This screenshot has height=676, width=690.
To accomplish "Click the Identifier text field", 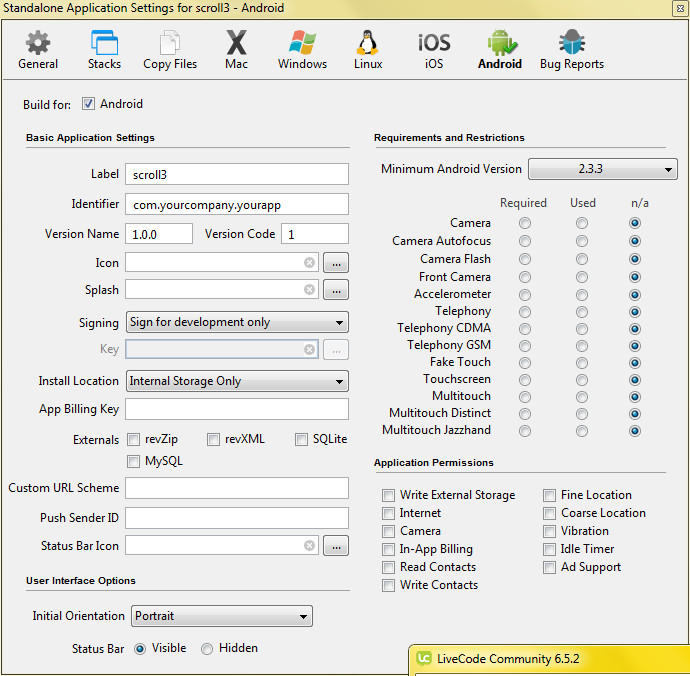I will (x=237, y=204).
